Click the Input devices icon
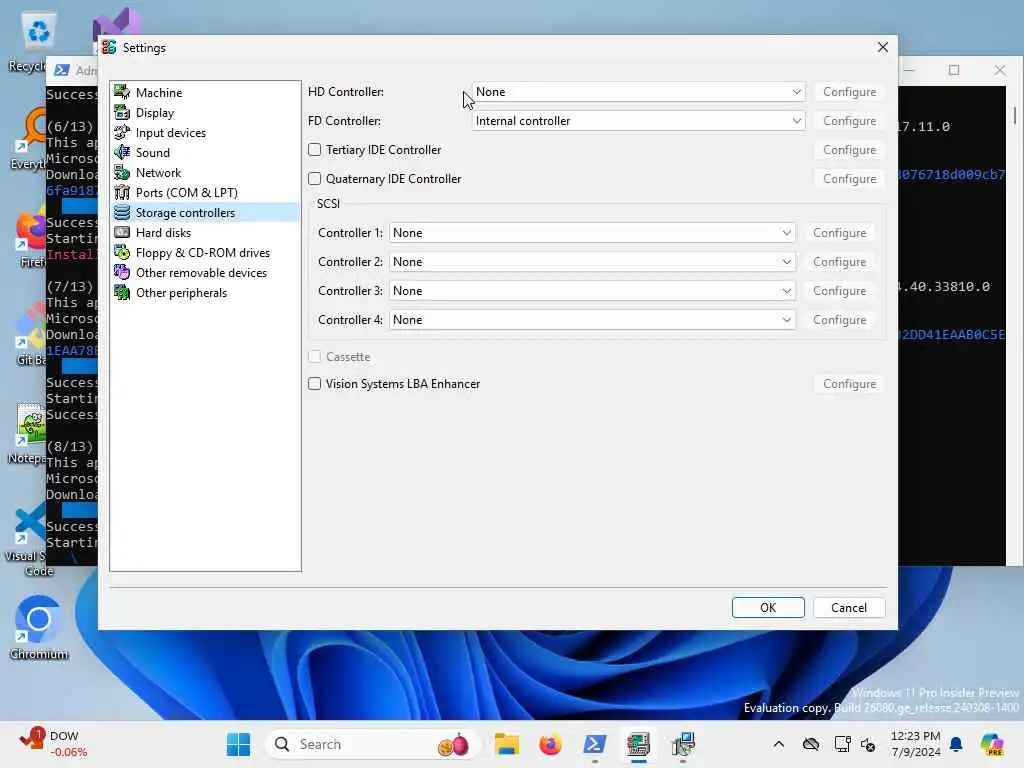This screenshot has height=768, width=1024. (x=122, y=133)
